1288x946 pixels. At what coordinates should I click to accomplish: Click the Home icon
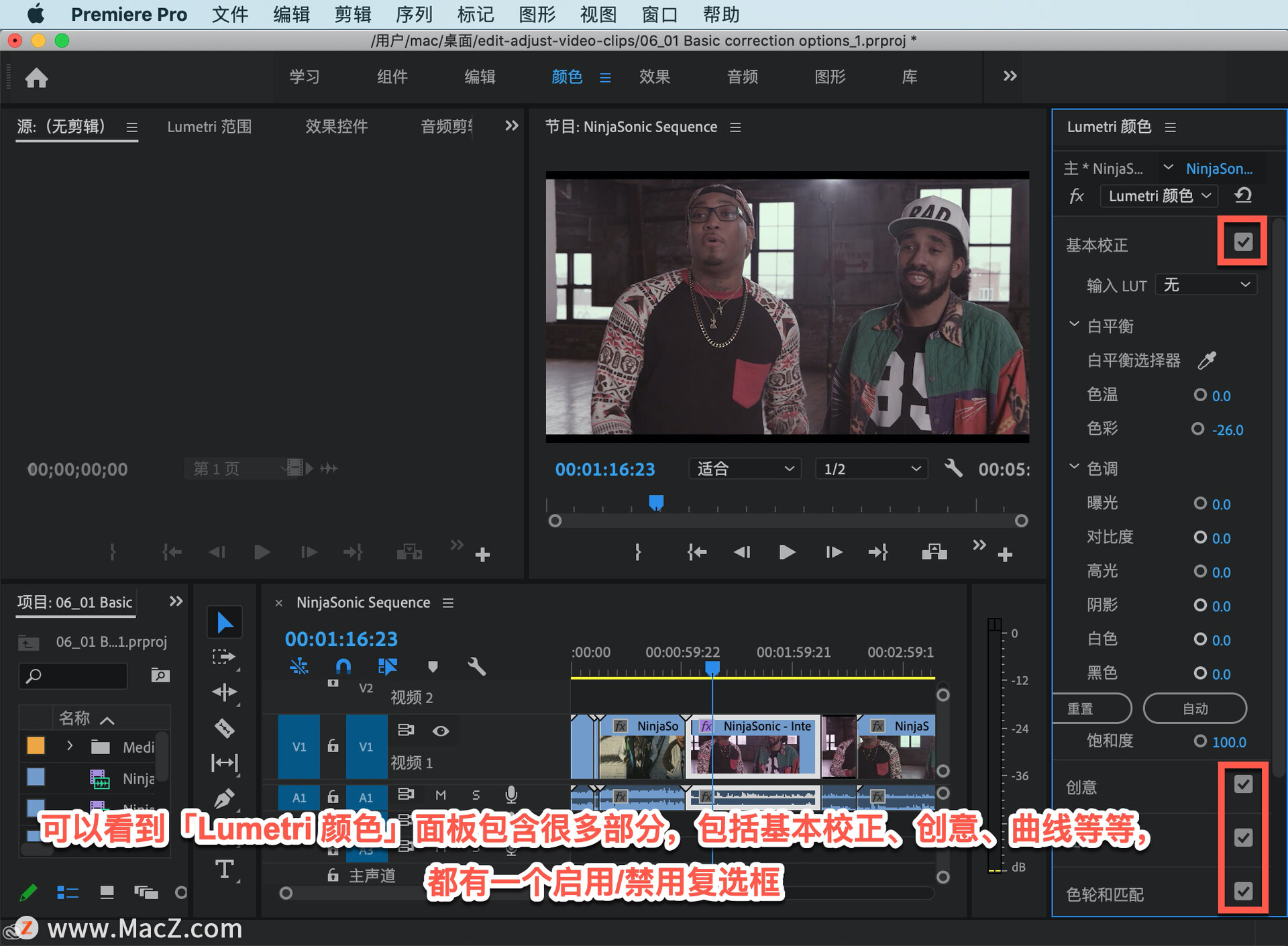[36, 78]
